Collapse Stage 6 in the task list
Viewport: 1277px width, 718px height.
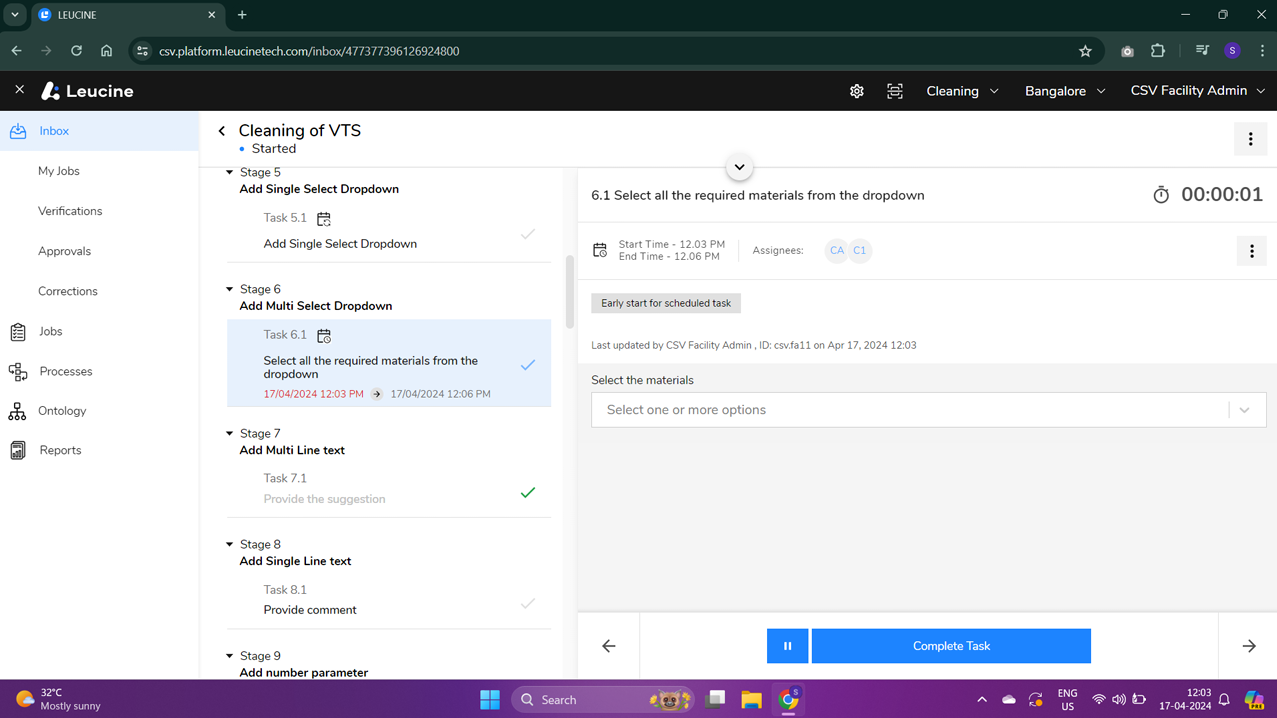pyautogui.click(x=230, y=290)
